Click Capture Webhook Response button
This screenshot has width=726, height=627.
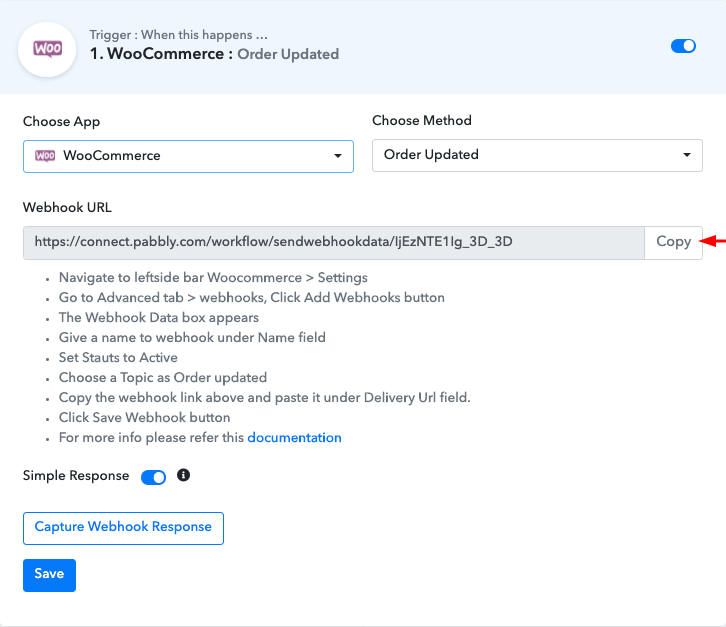[123, 528]
